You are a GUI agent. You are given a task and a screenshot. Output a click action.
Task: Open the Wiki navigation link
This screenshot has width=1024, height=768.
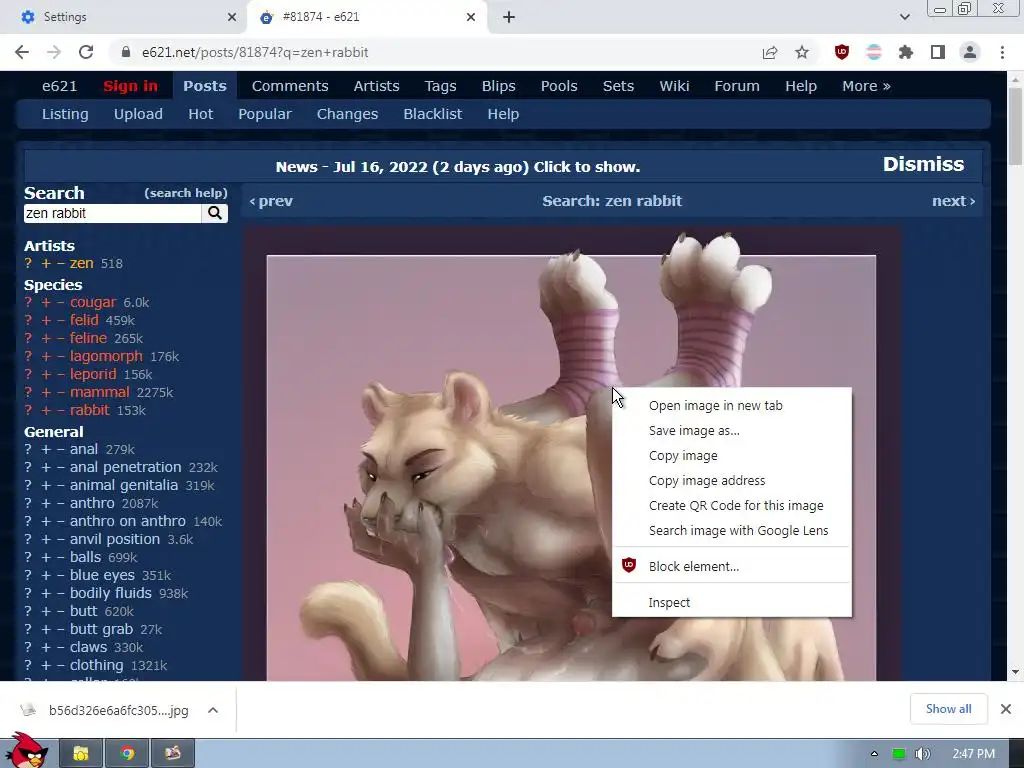click(x=675, y=86)
